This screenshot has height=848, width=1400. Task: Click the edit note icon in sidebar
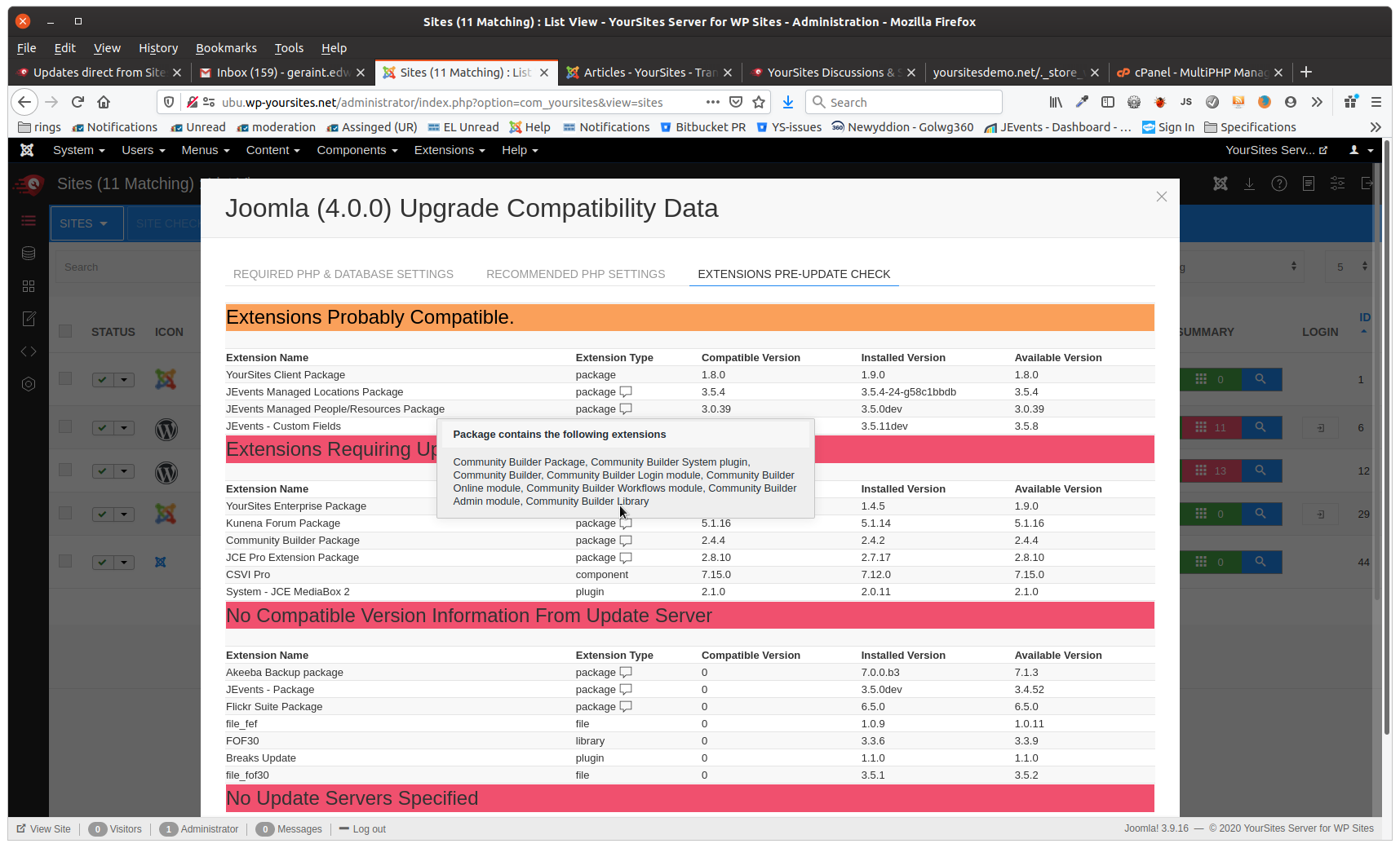point(29,319)
